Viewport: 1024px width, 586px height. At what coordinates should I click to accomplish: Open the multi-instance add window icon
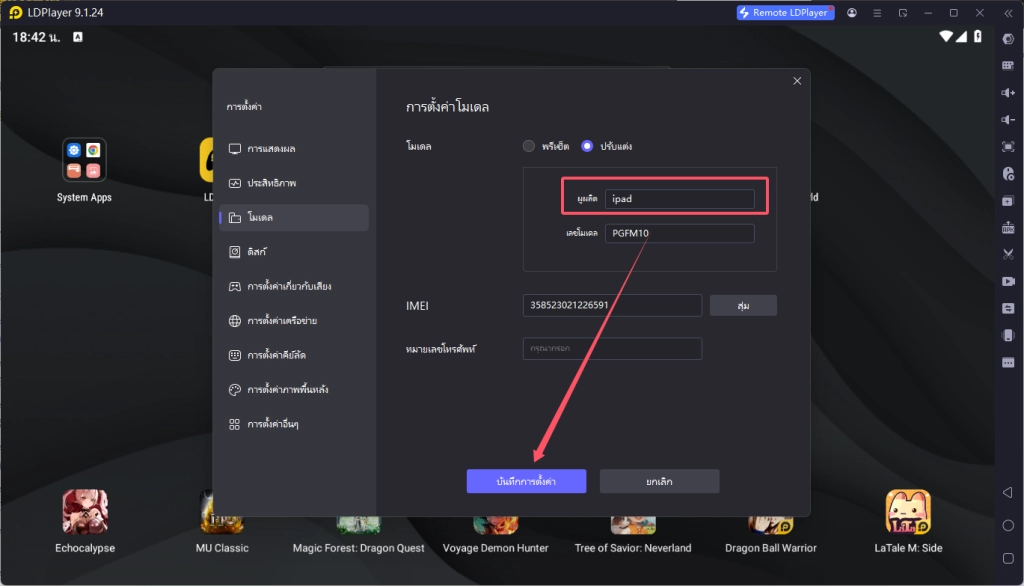click(x=1008, y=201)
